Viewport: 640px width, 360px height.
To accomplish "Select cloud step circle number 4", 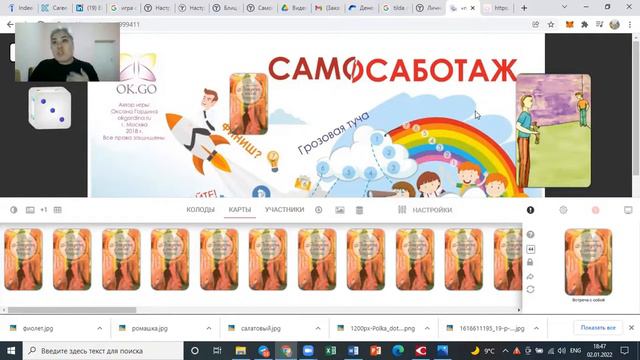I will (x=370, y=173).
